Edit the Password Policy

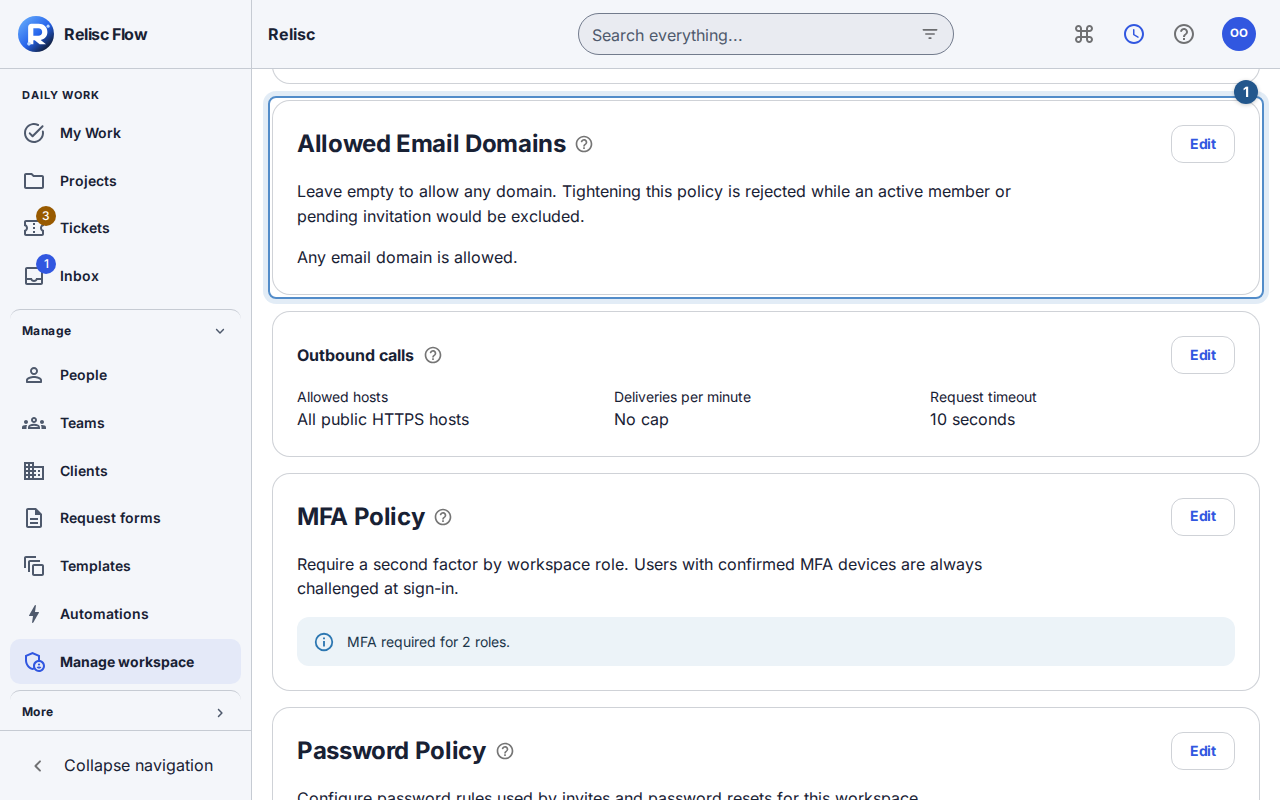click(x=1202, y=751)
